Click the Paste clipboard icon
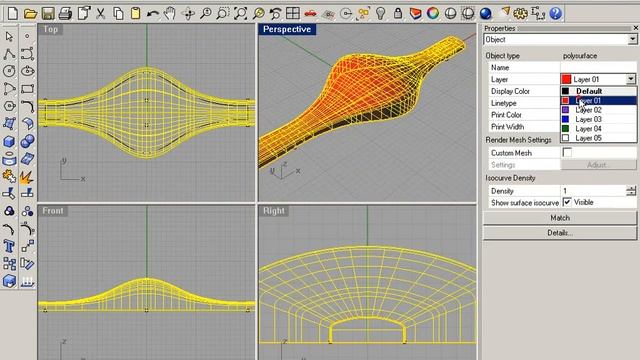 coord(136,14)
